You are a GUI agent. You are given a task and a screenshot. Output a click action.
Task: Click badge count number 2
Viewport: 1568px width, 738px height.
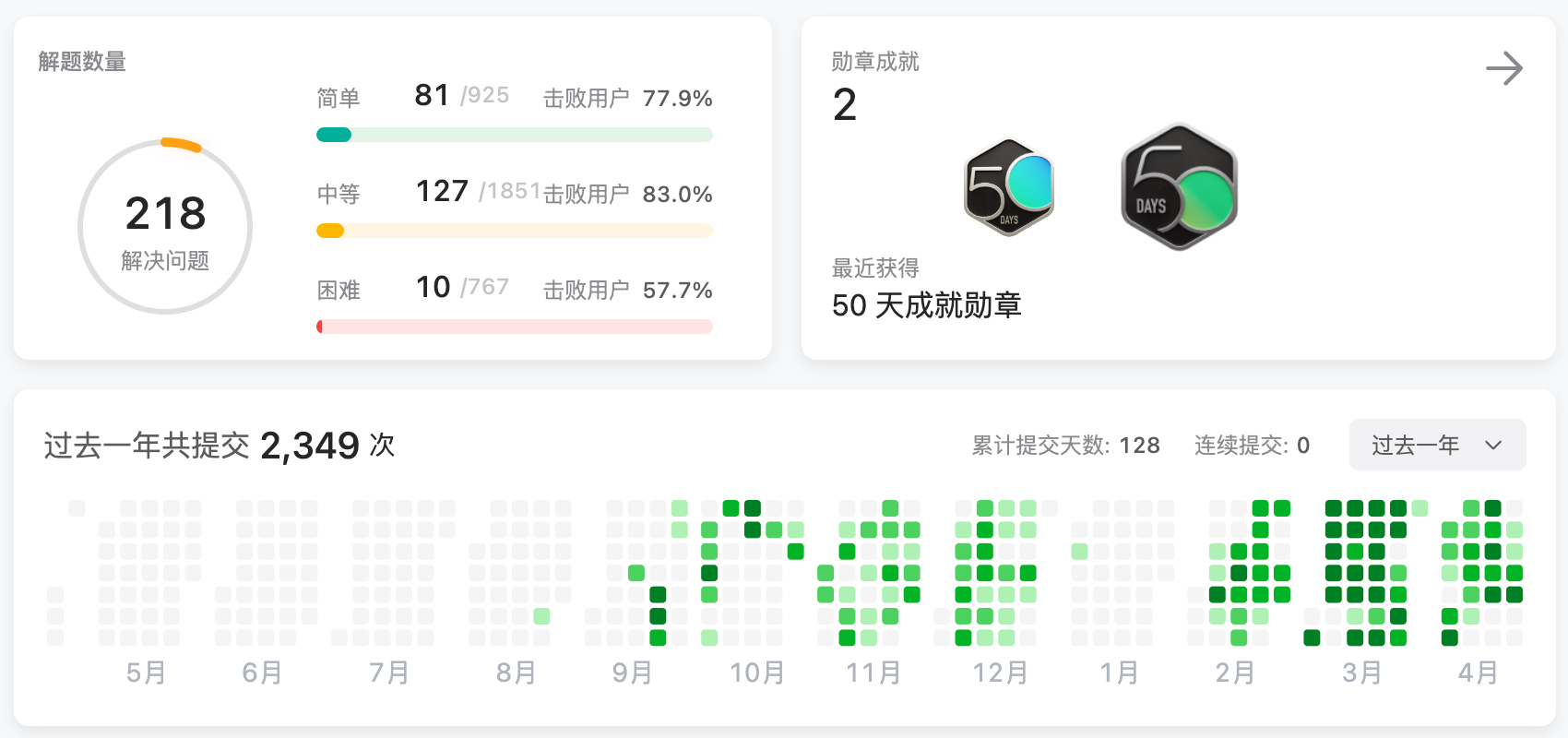[x=845, y=104]
